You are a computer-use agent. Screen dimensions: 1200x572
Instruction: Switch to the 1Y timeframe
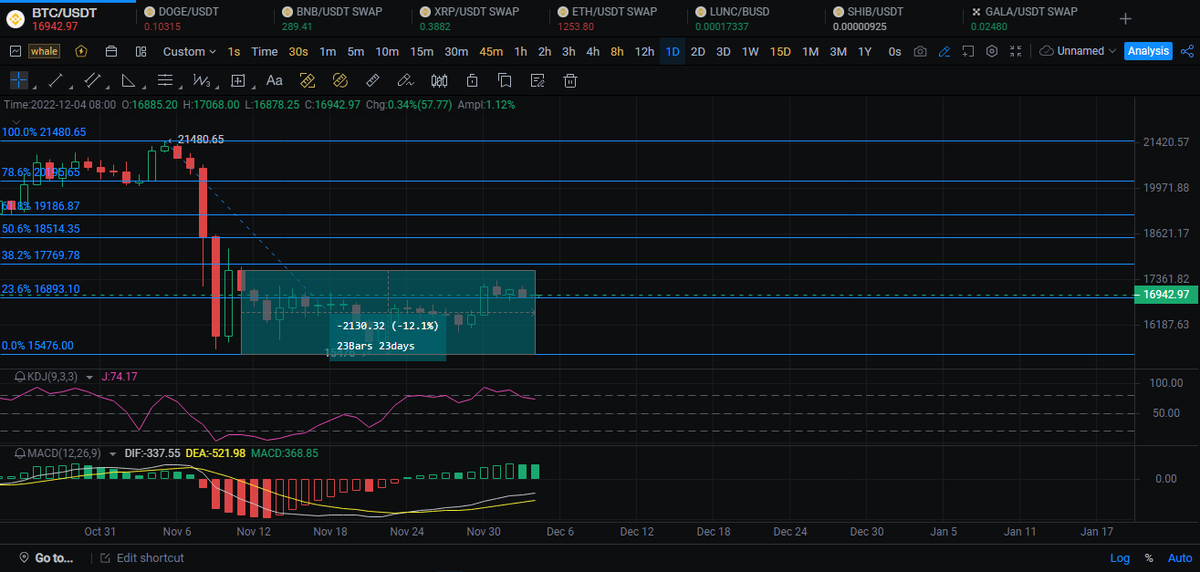pyautogui.click(x=865, y=51)
